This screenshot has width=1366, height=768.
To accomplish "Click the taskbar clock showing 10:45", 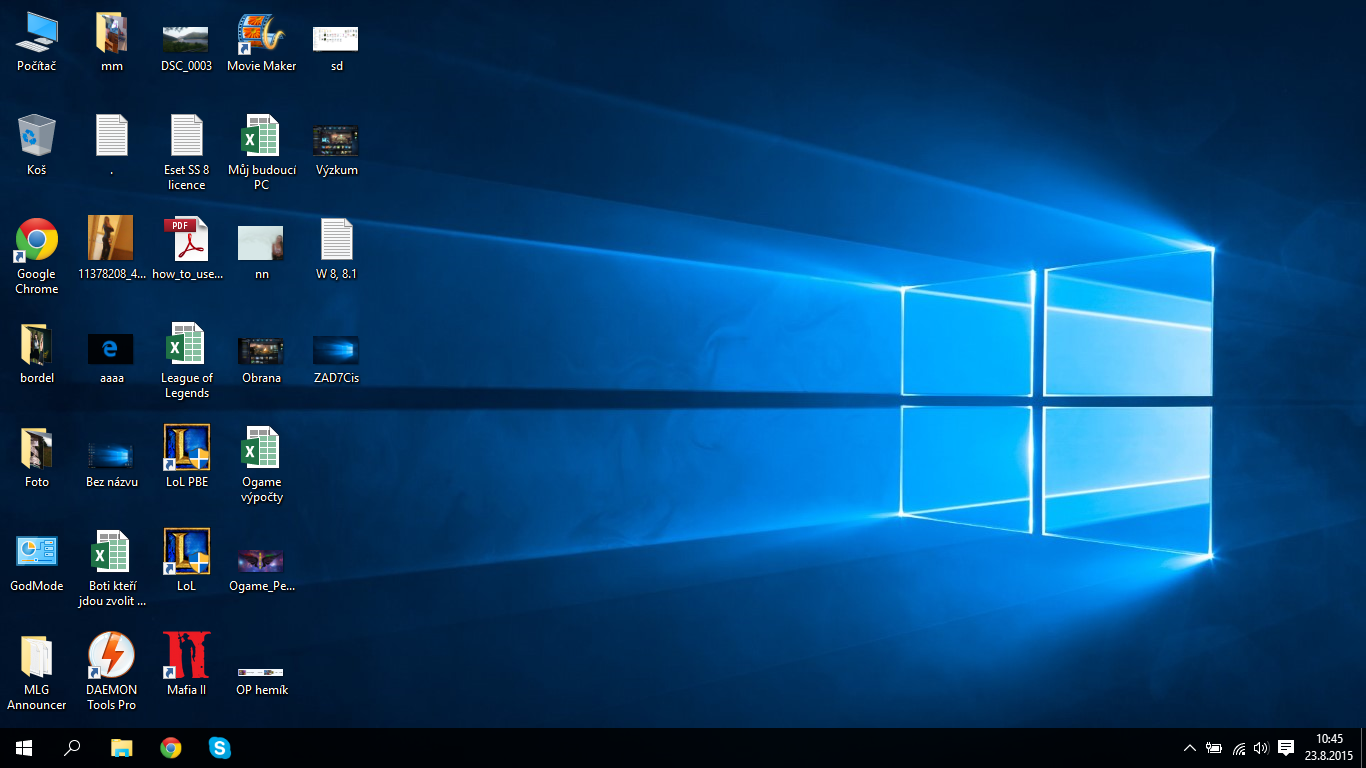I will click(1329, 747).
